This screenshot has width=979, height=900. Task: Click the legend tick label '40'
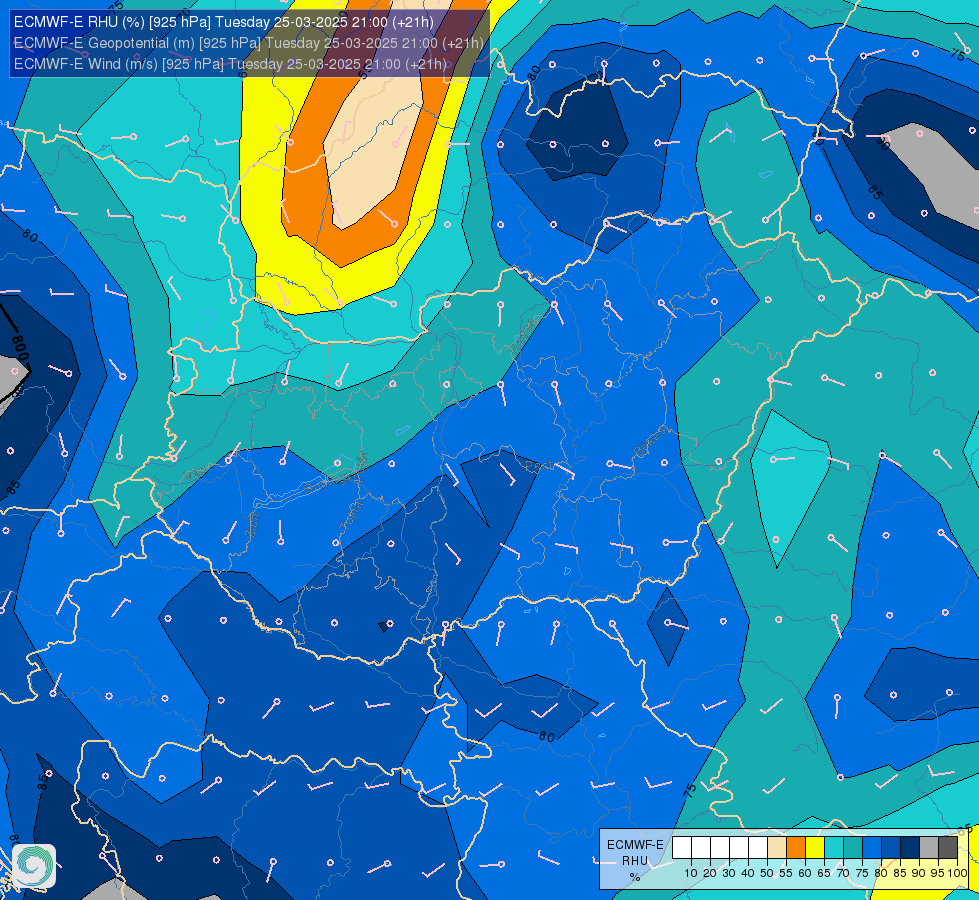click(748, 873)
